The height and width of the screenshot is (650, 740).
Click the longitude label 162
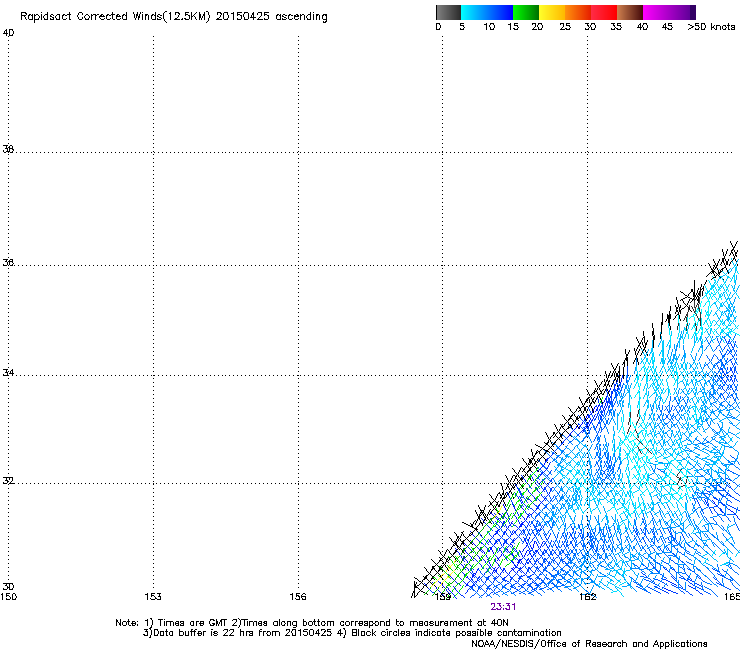(588, 597)
